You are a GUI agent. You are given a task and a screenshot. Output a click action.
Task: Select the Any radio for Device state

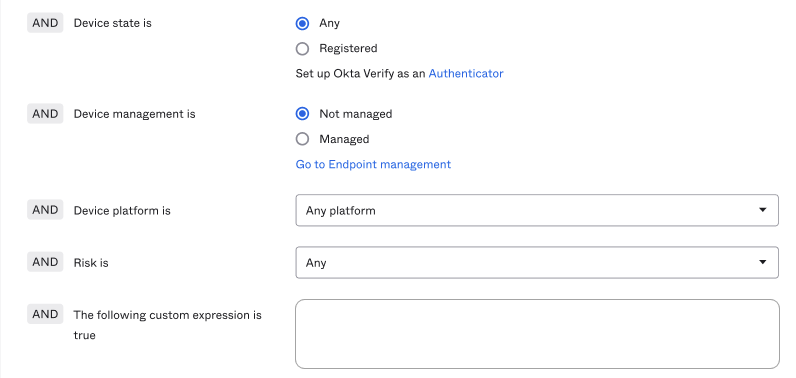click(302, 23)
